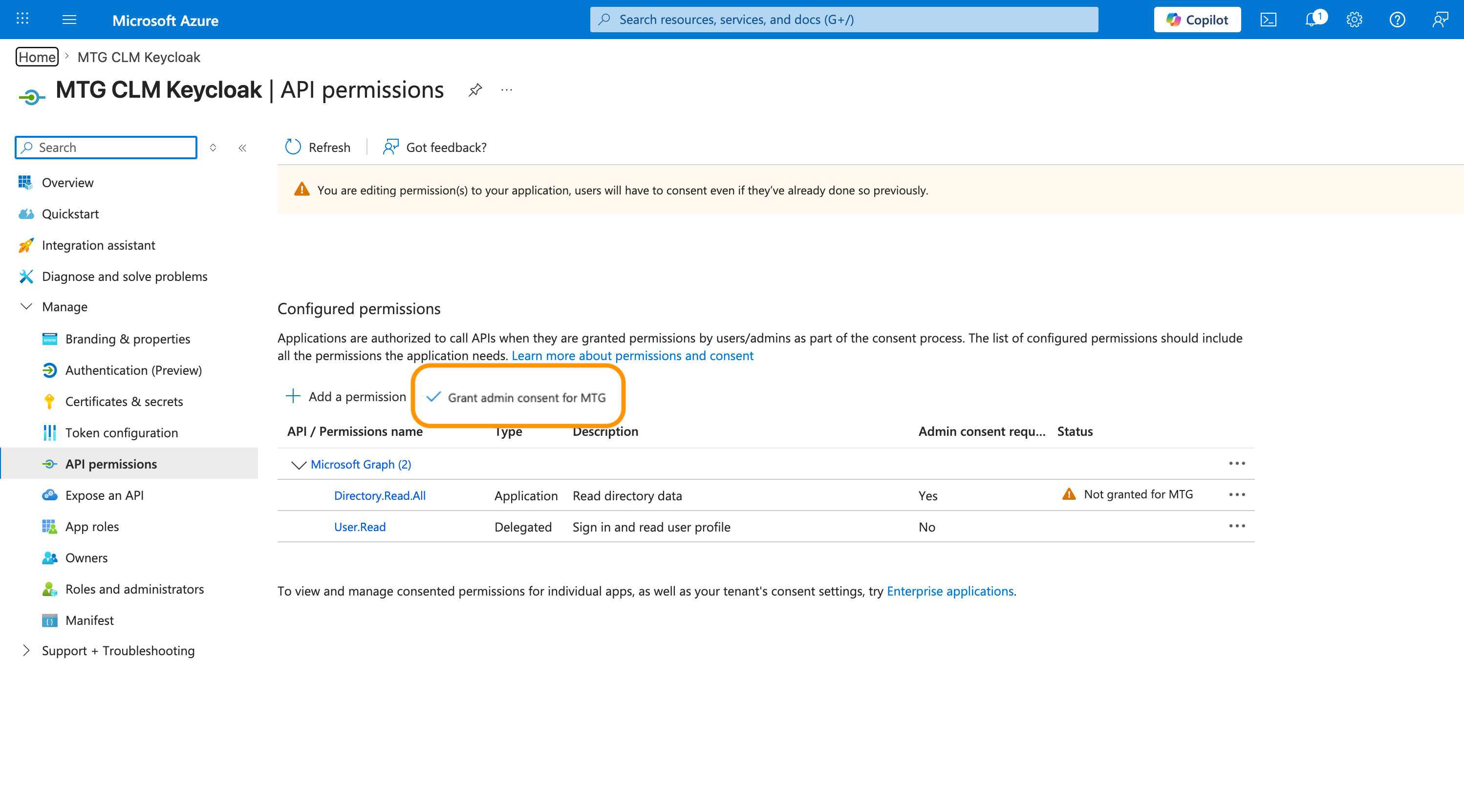This screenshot has width=1464, height=812.
Task: Click the Integration assistant rocket icon
Action: point(25,245)
